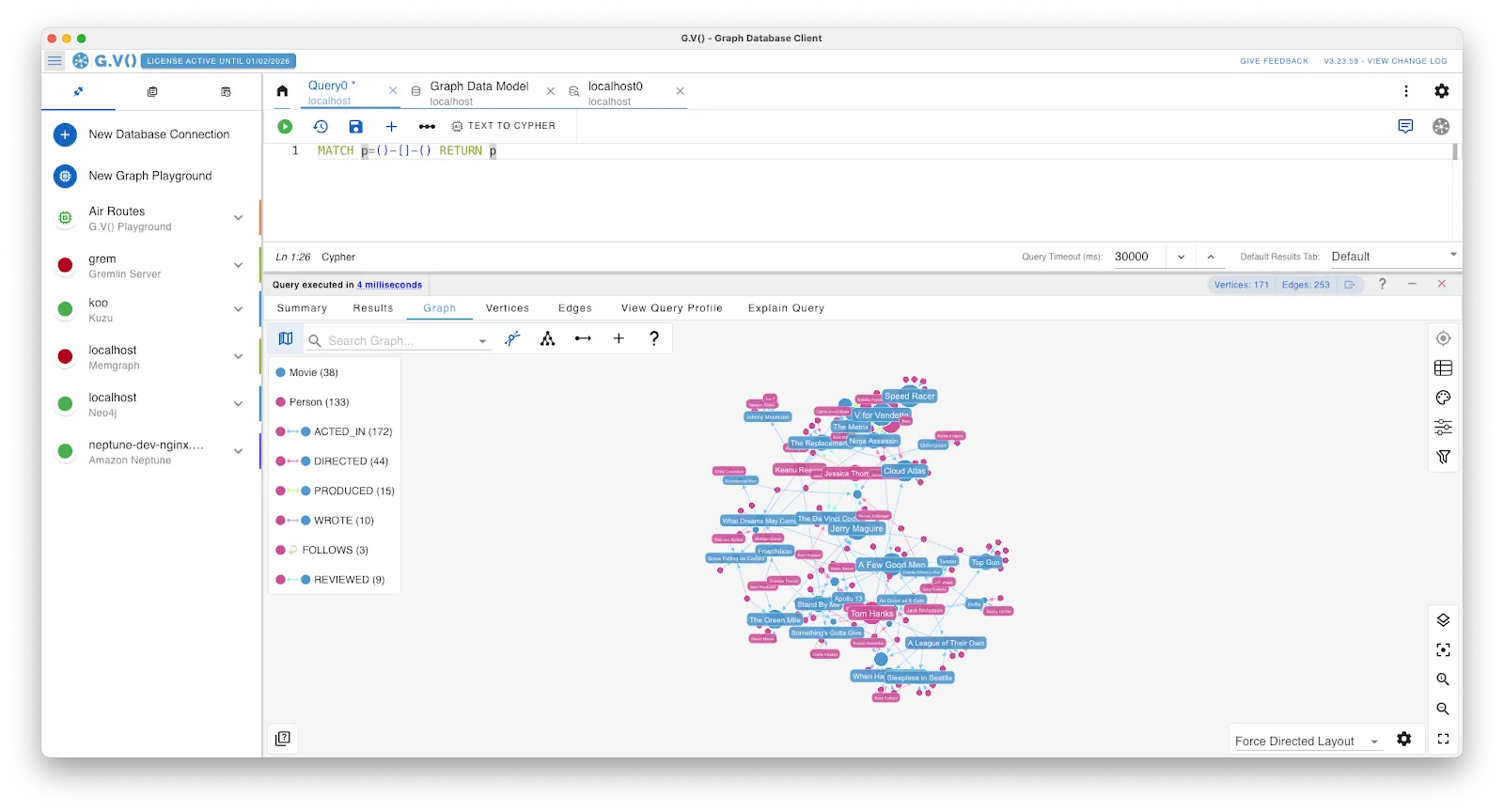Select the edge arrow tool icon

coord(583,338)
